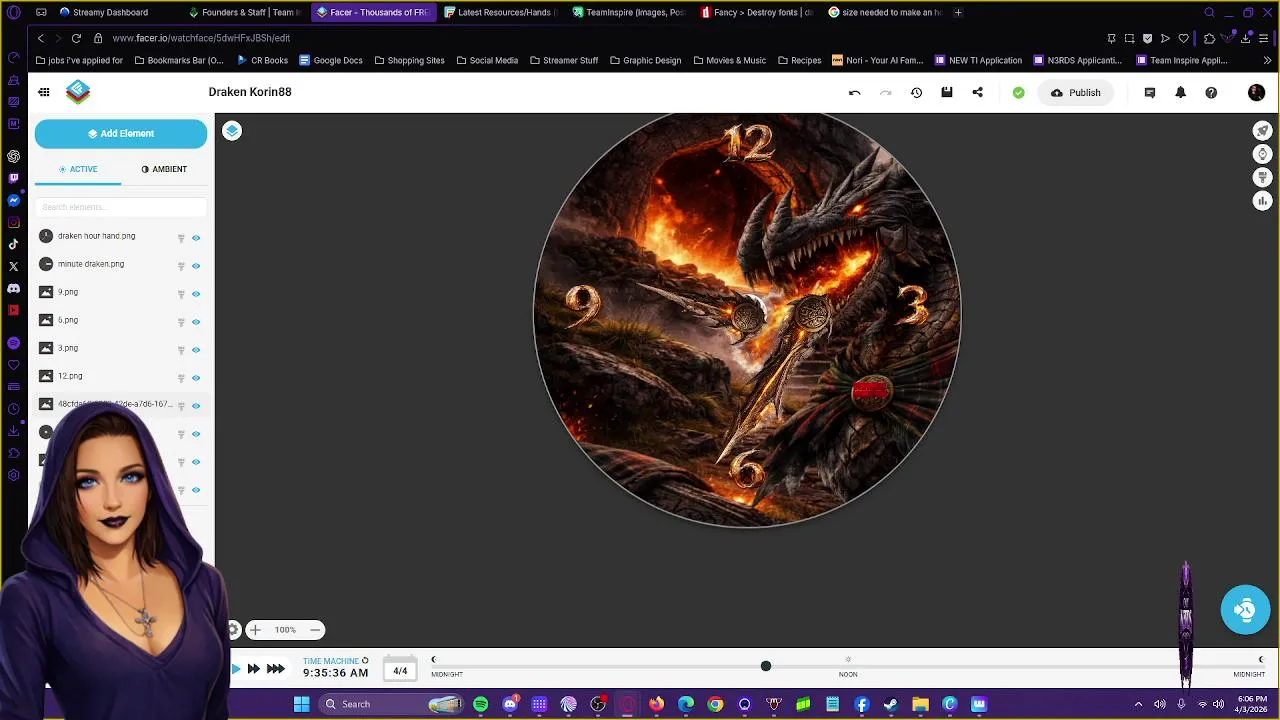Click the time machine slider handle
This screenshot has width=1280, height=720.
766,666
